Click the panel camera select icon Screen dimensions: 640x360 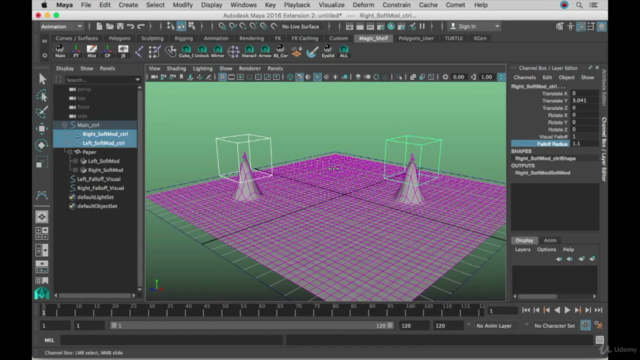[154, 77]
